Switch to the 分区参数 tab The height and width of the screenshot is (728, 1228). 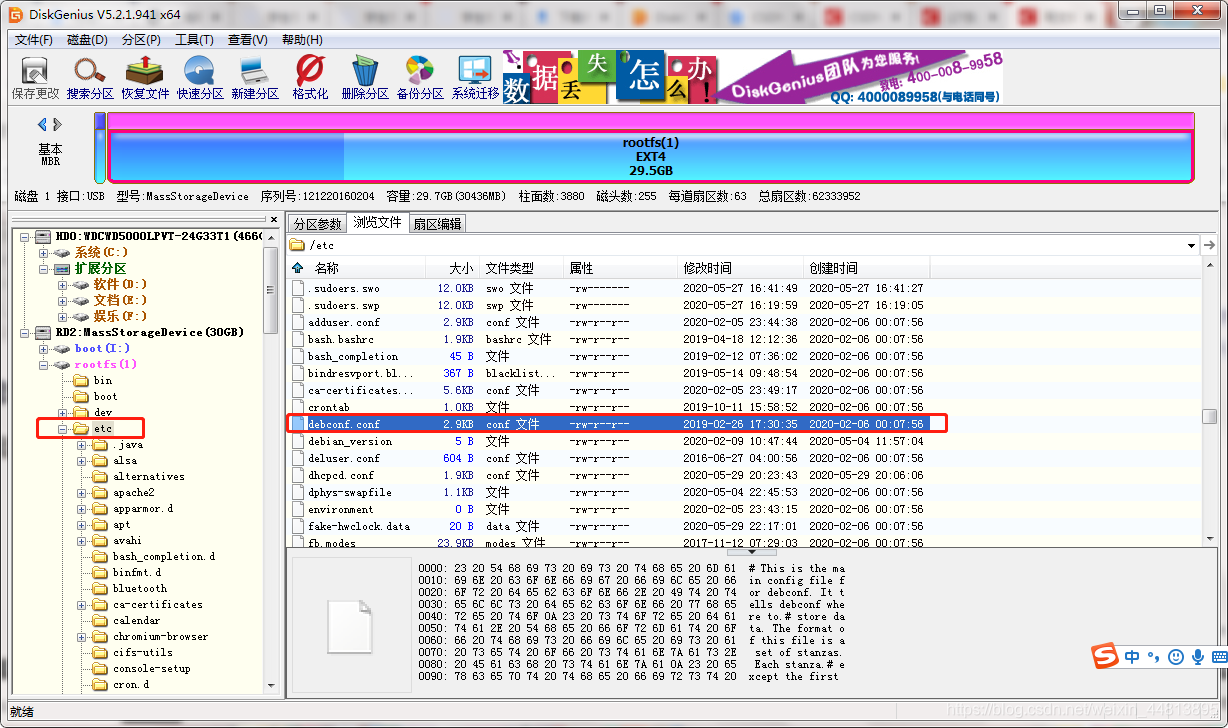(317, 224)
